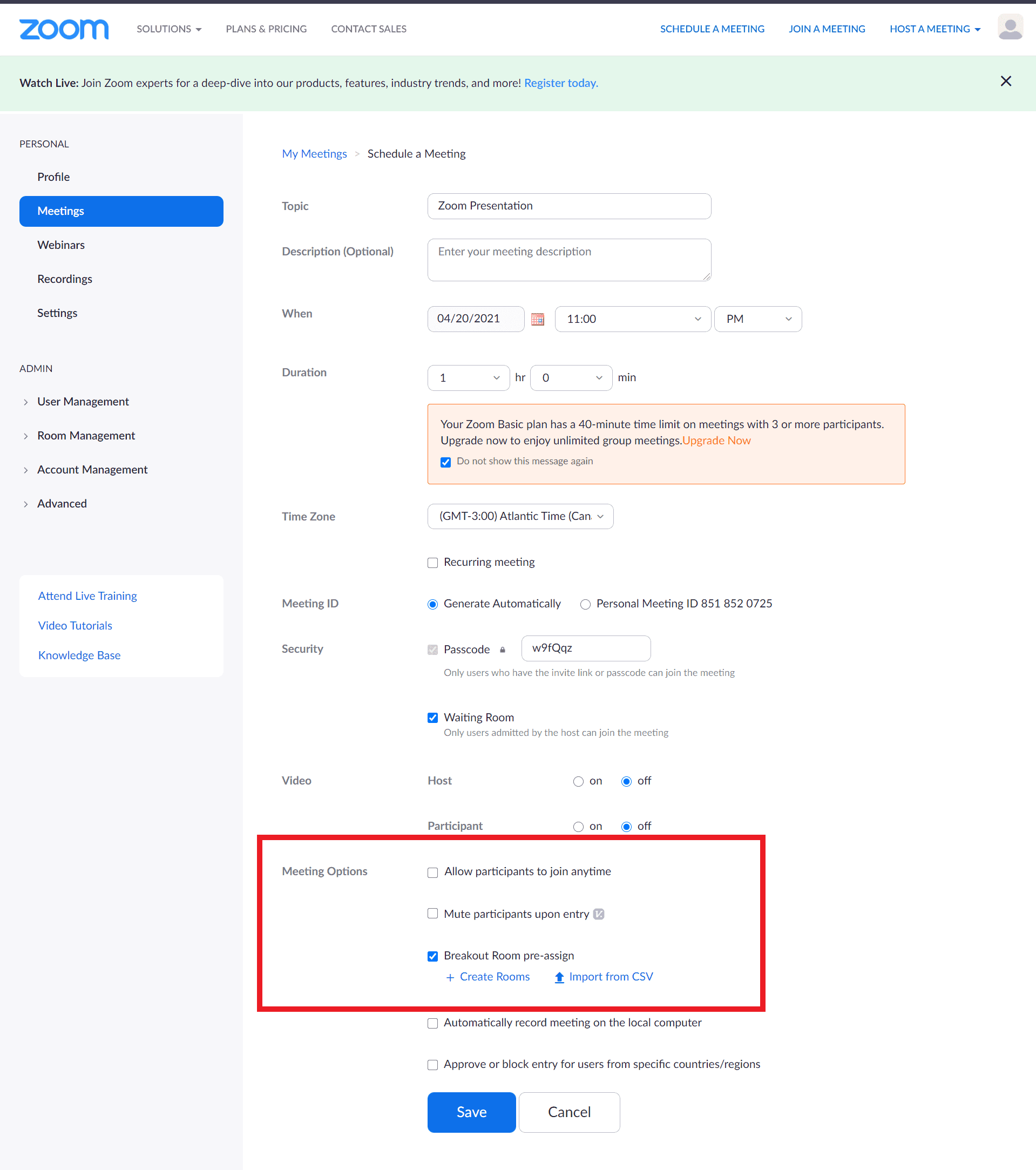Click the date field 04/20/2021
This screenshot has height=1170, width=1036.
[476, 320]
